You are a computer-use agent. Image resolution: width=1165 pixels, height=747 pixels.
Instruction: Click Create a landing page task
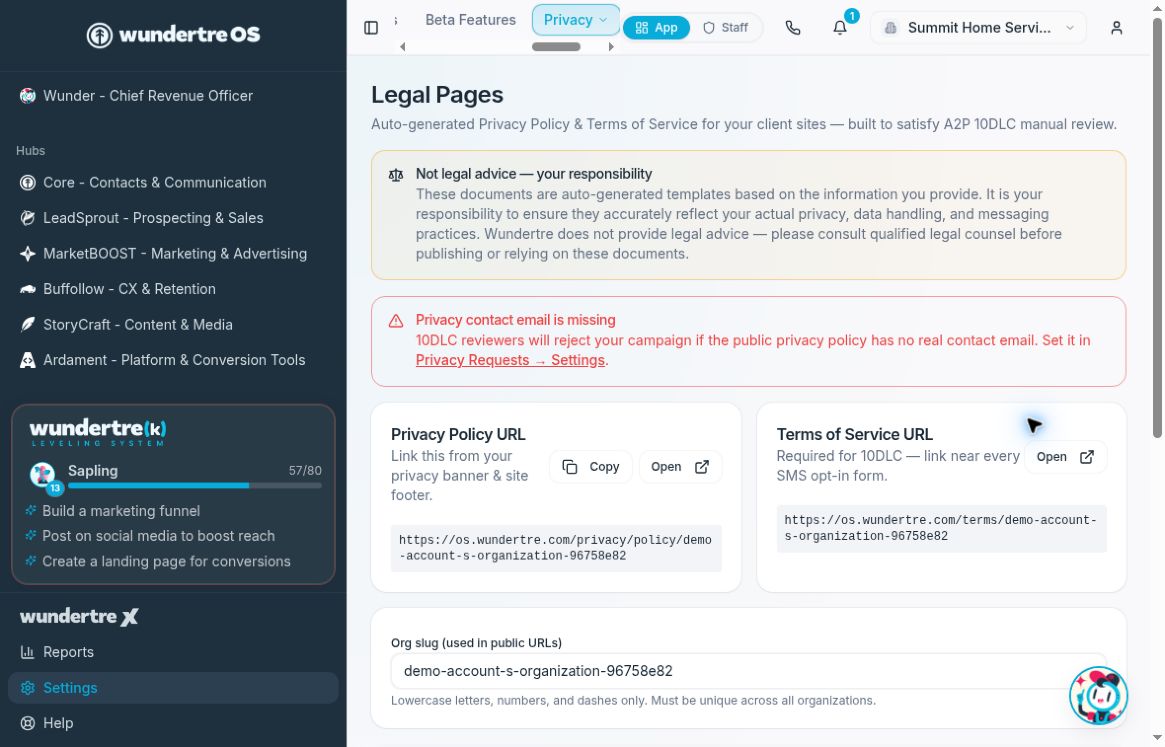click(x=166, y=562)
